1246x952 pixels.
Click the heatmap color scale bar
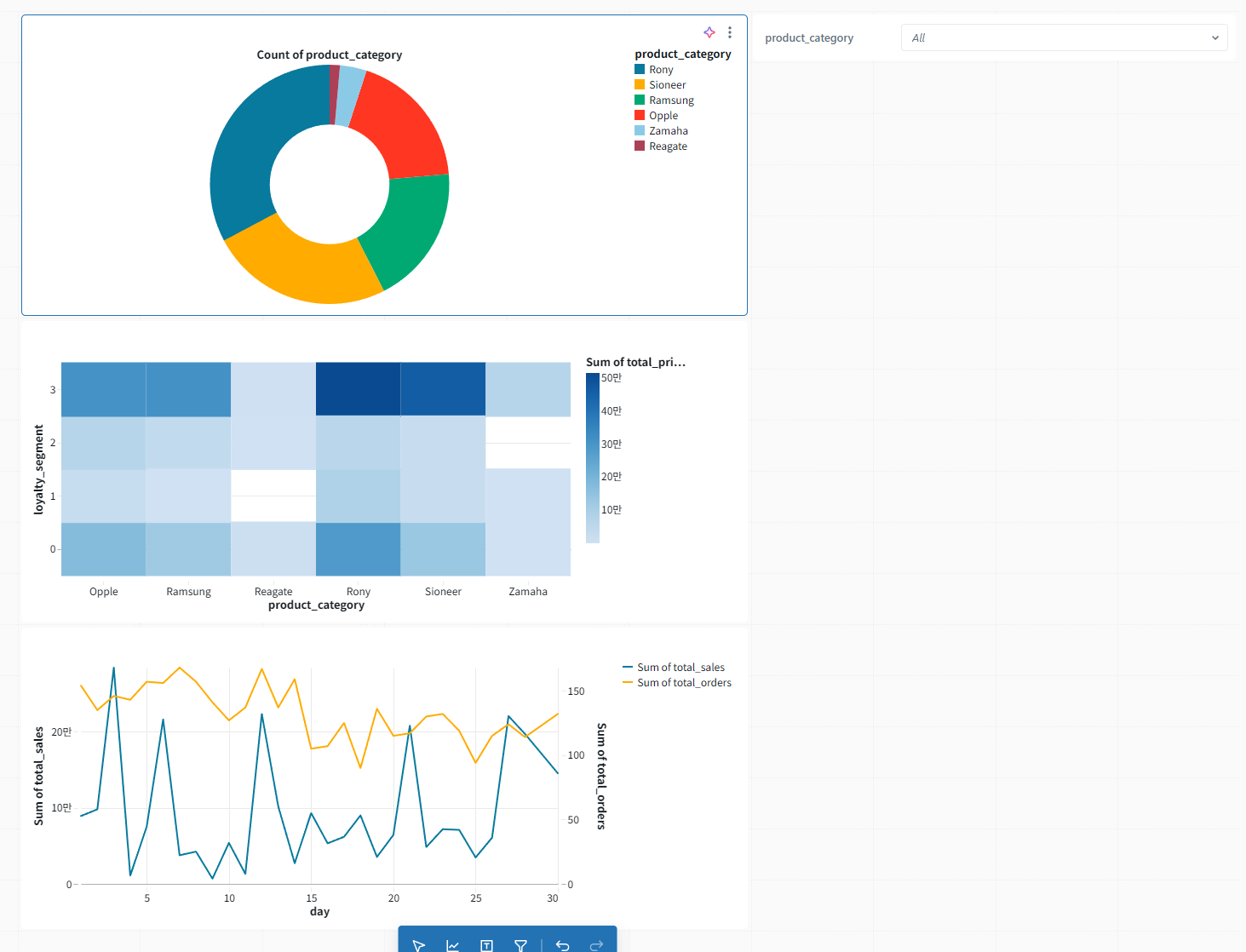coord(593,458)
